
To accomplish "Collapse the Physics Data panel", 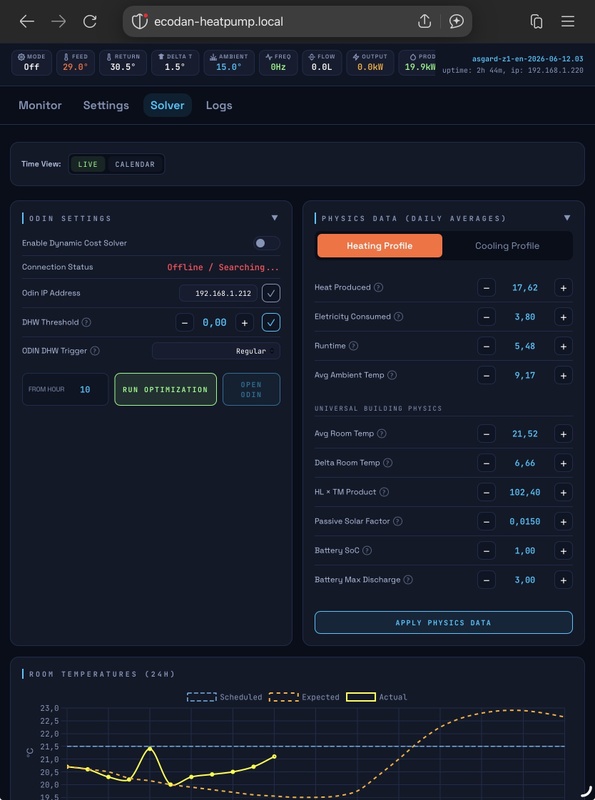I will [x=567, y=218].
